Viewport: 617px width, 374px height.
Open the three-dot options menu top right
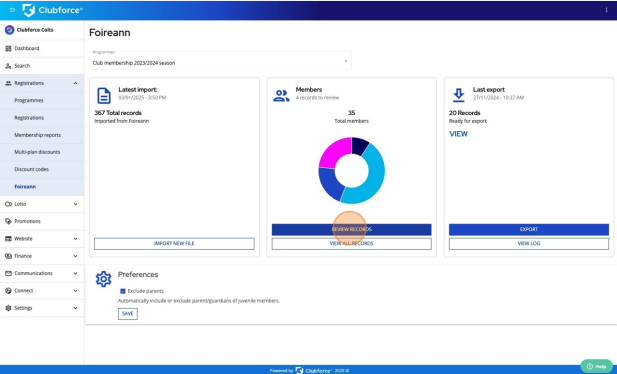point(606,10)
